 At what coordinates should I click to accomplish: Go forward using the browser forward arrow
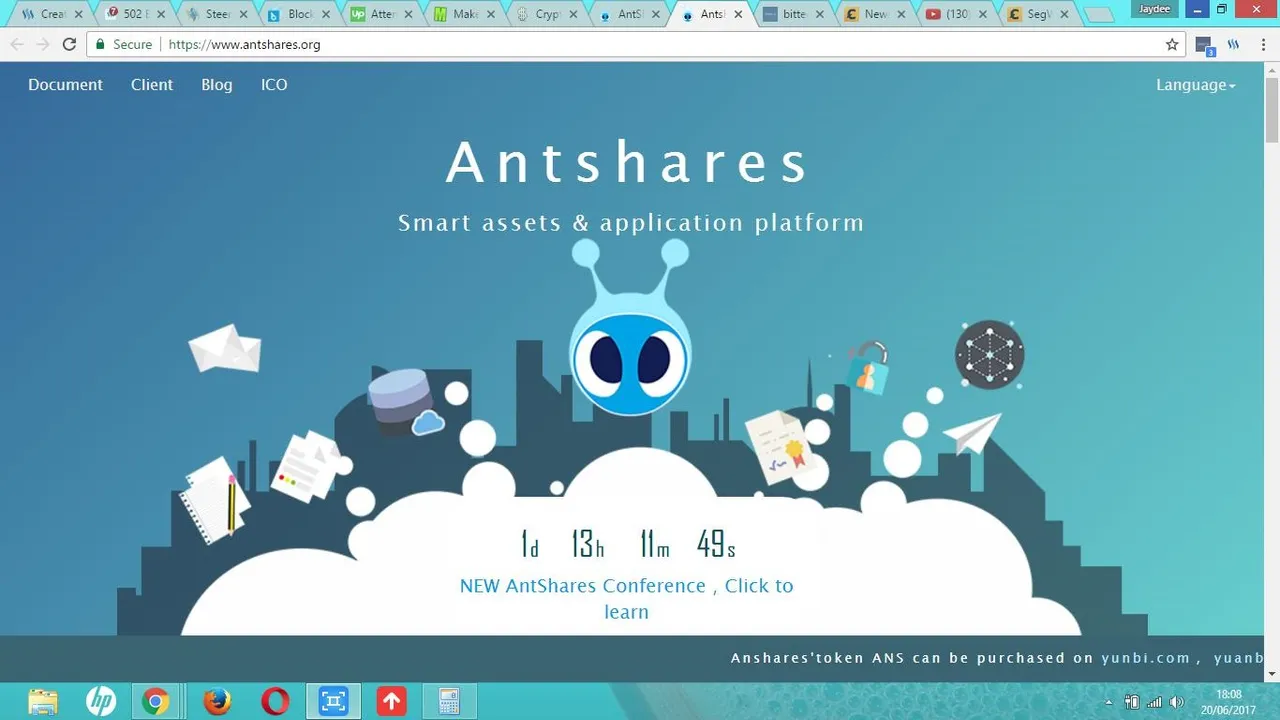point(42,44)
